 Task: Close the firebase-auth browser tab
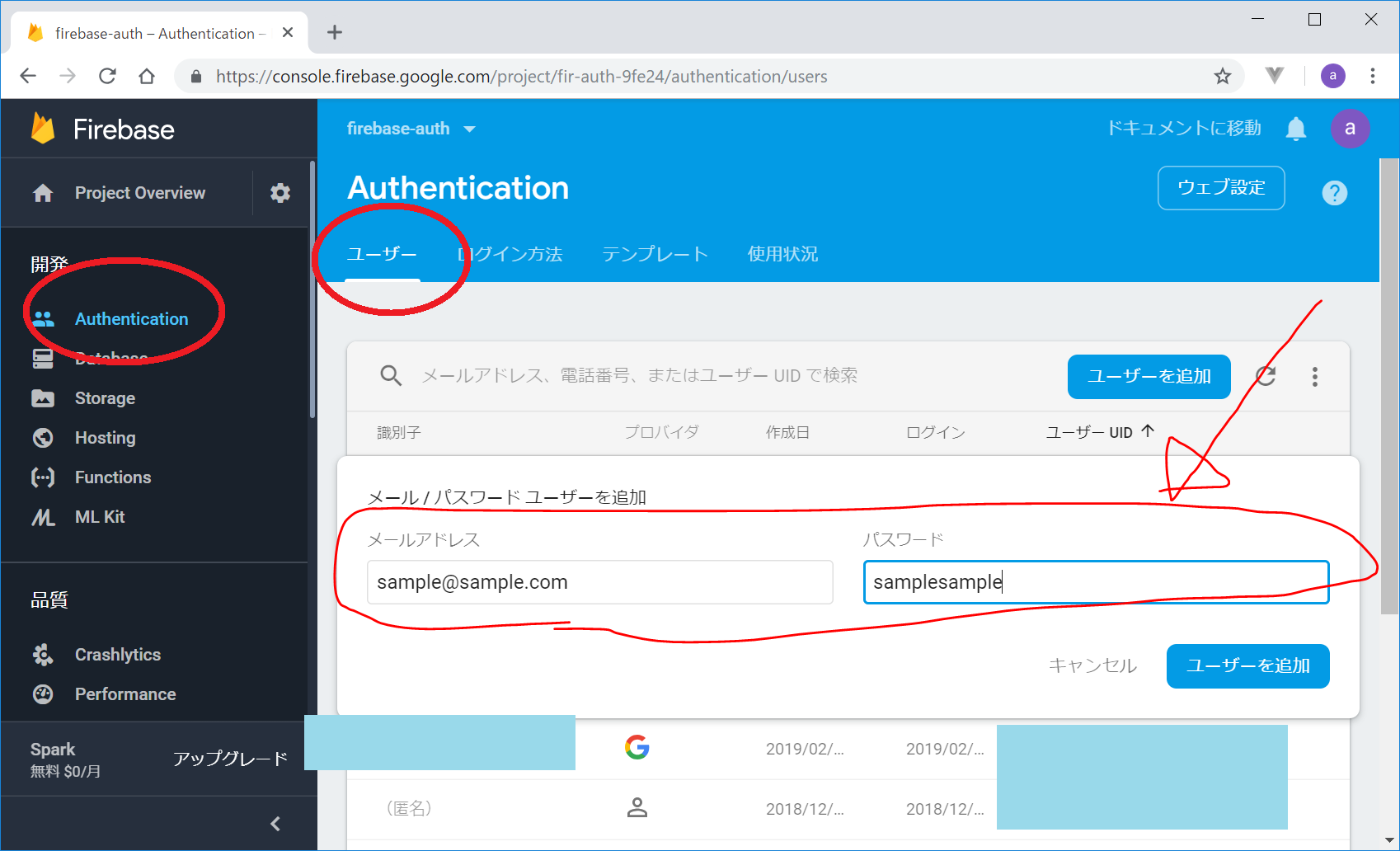[288, 32]
